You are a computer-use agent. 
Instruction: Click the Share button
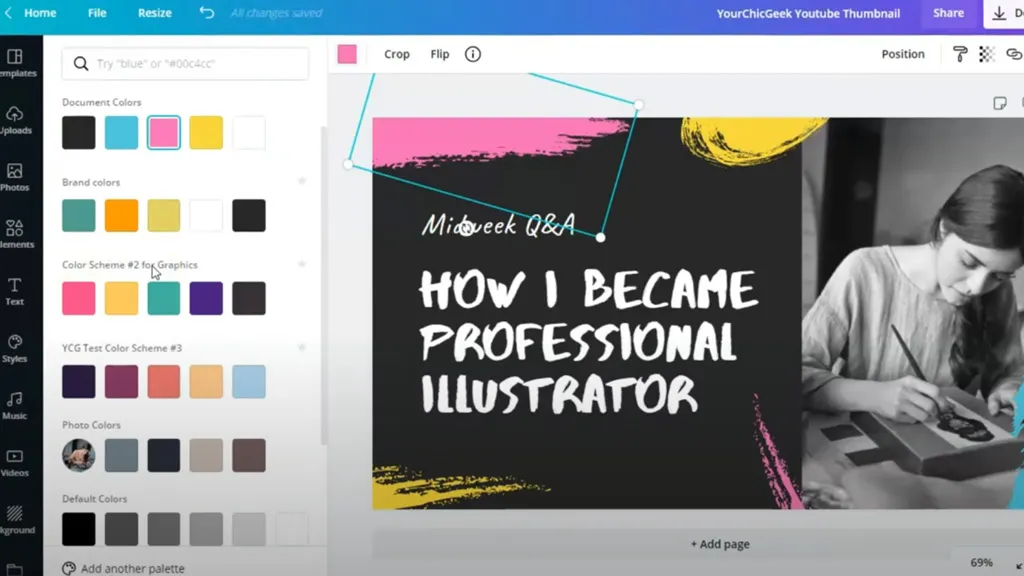[948, 13]
